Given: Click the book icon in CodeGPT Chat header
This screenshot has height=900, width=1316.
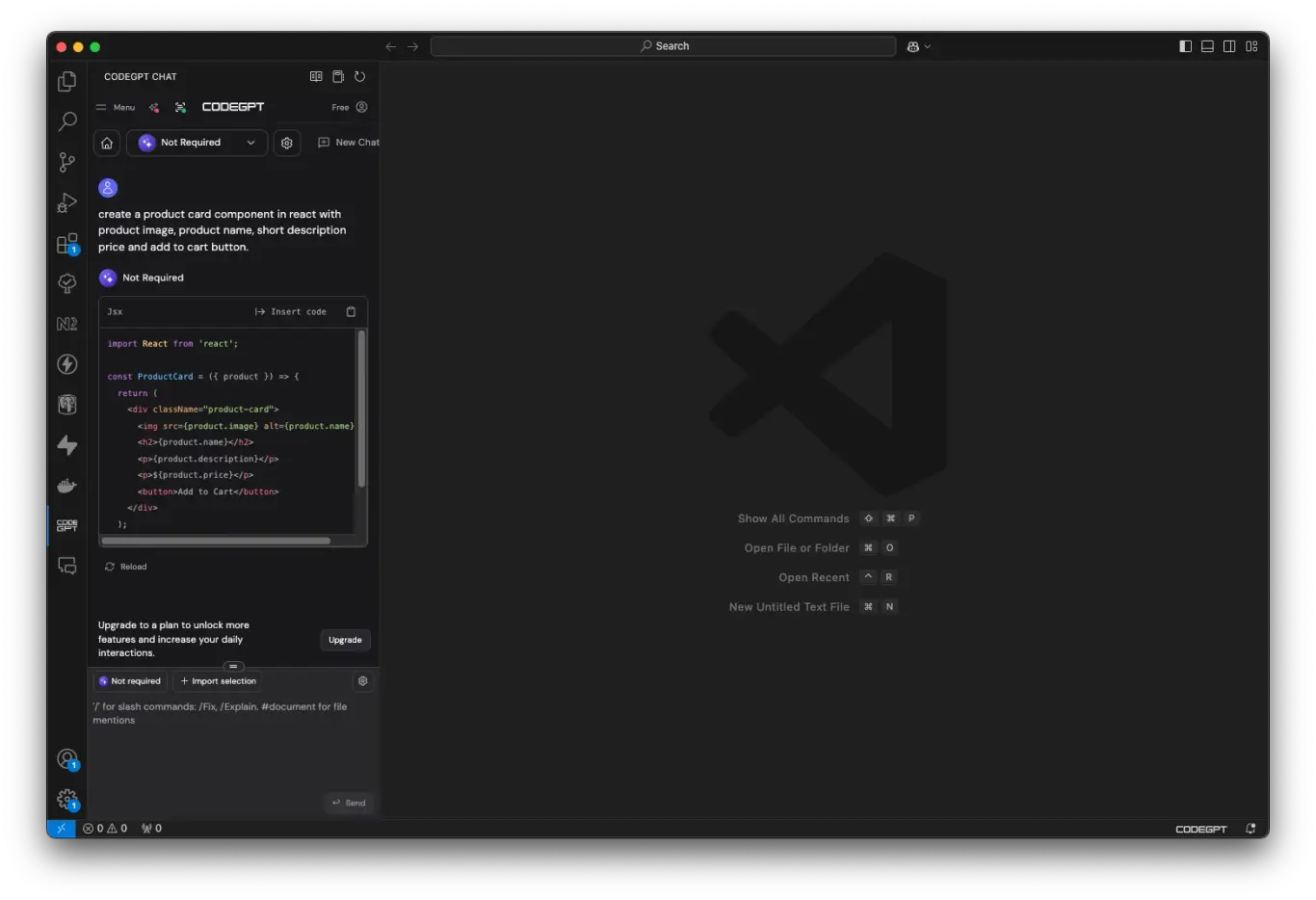Looking at the screenshot, I should (x=316, y=76).
